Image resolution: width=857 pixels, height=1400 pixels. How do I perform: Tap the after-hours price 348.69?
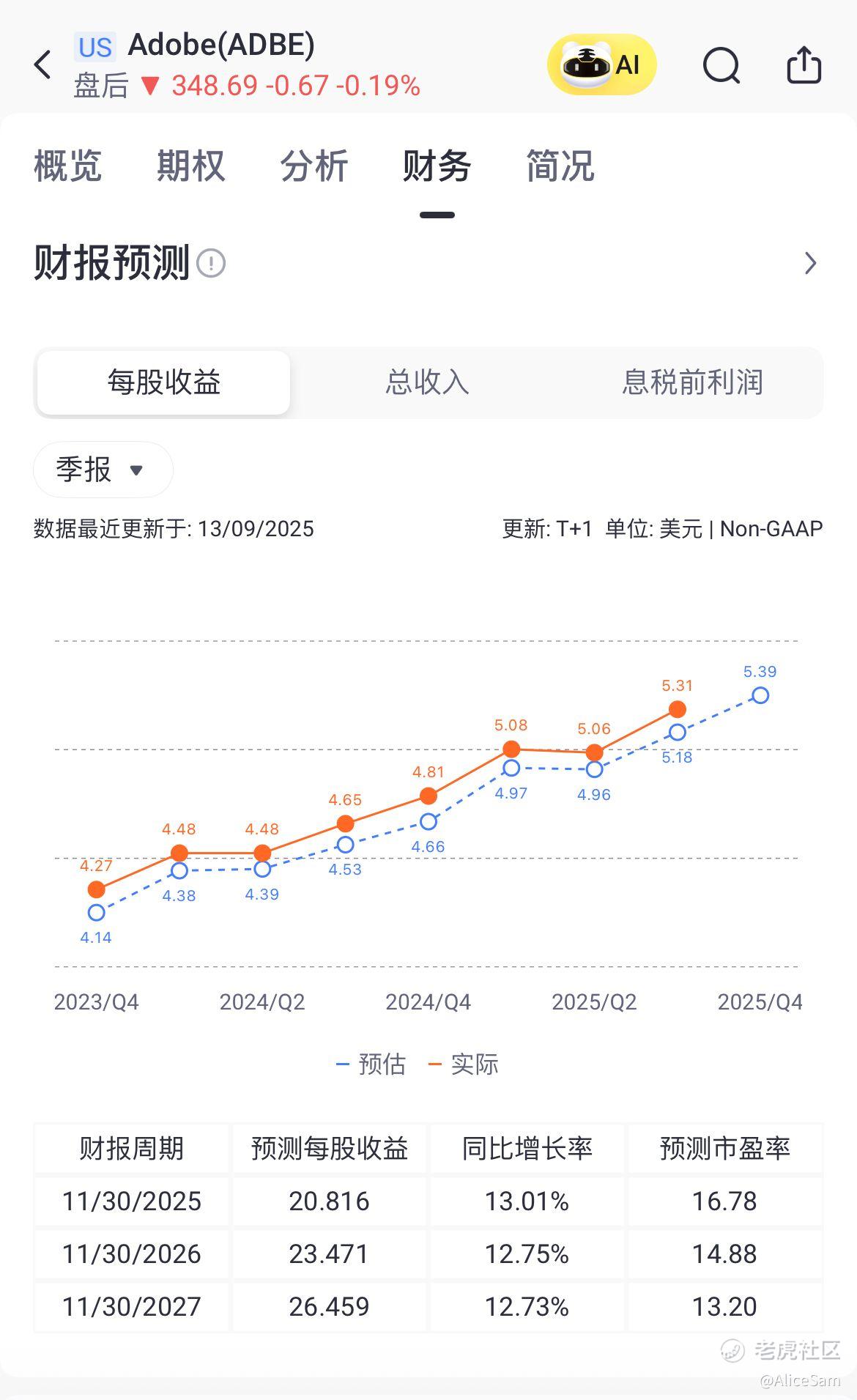(215, 86)
